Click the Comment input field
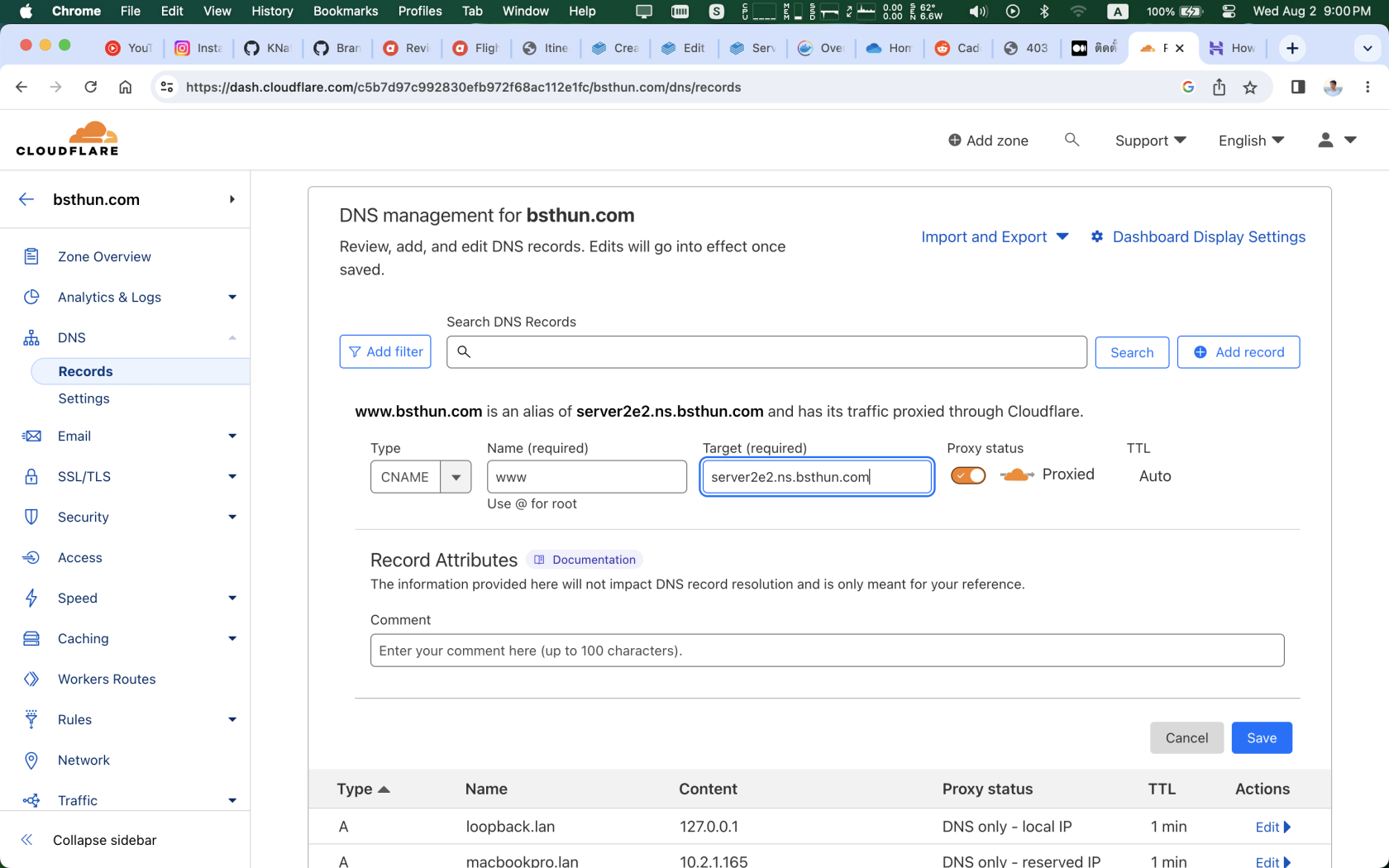 click(827, 651)
